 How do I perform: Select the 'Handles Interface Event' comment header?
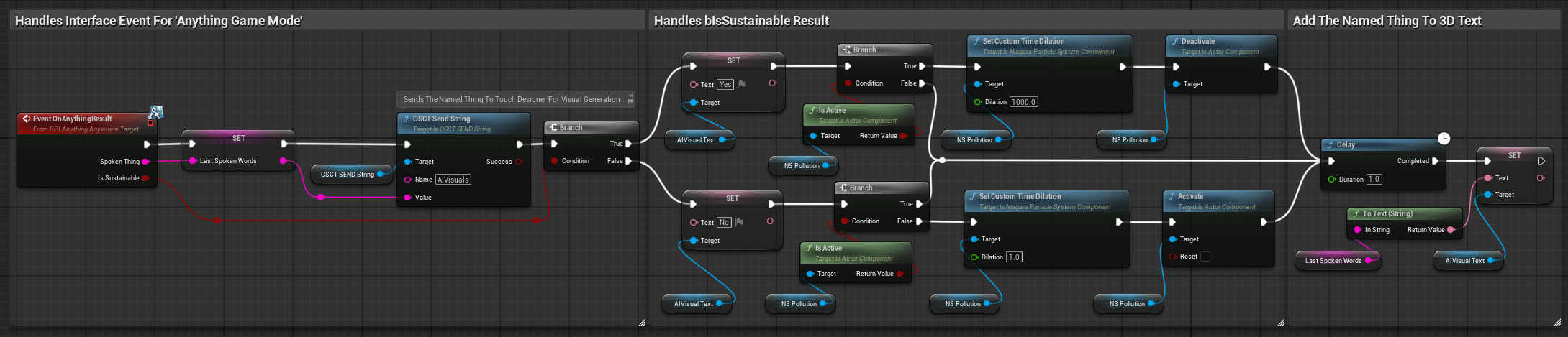point(327,20)
